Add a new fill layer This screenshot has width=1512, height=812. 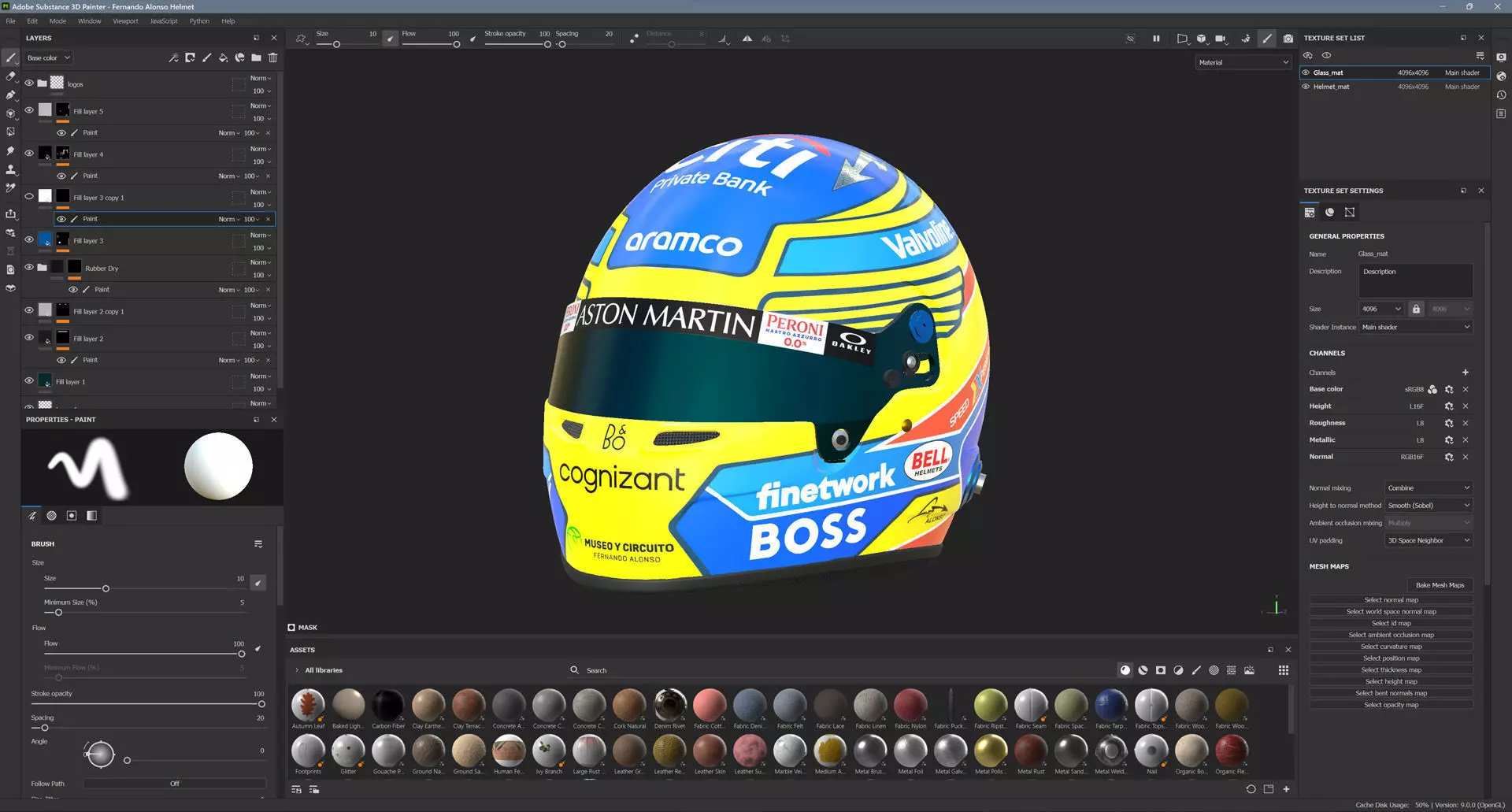pyautogui.click(x=223, y=57)
